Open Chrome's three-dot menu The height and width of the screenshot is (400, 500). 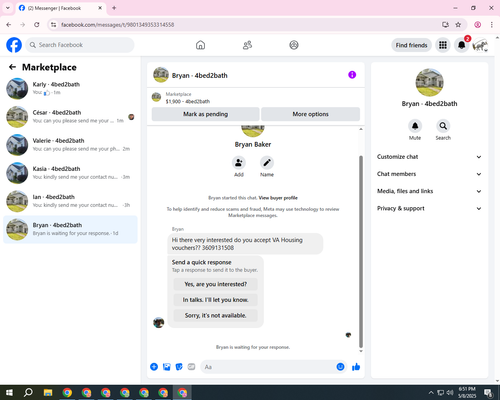[492, 25]
